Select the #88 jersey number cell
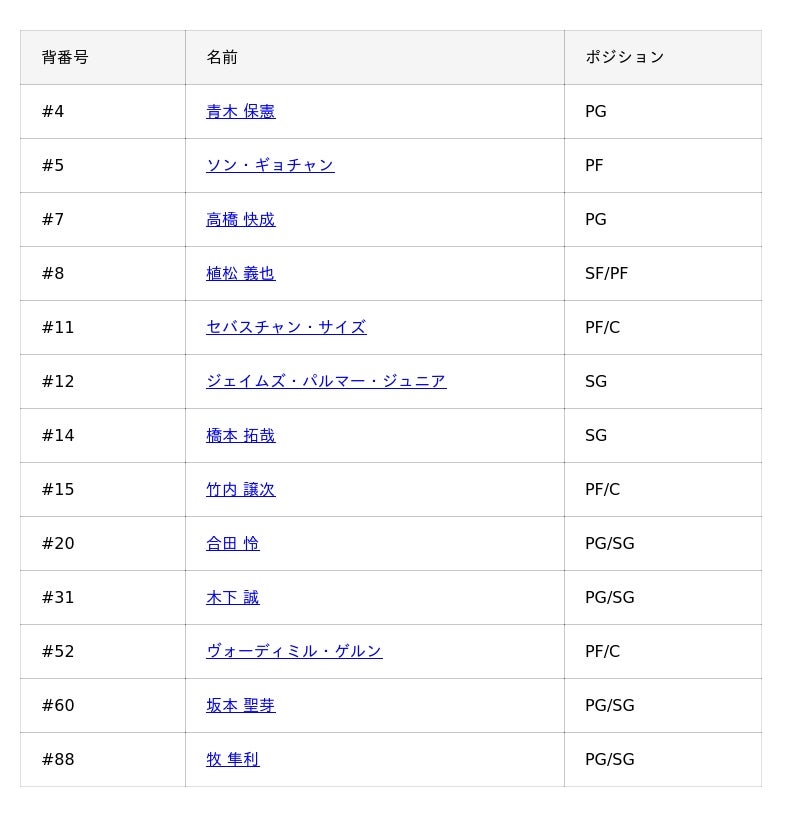Image resolution: width=800 pixels, height=817 pixels. 103,760
